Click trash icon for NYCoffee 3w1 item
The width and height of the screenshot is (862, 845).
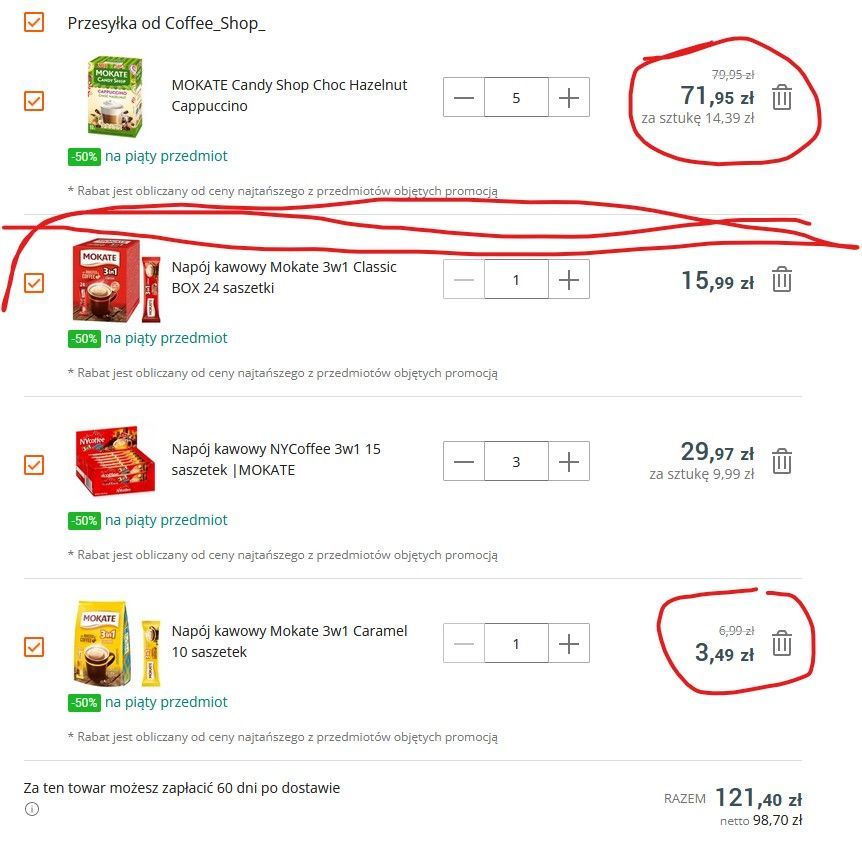(x=781, y=461)
